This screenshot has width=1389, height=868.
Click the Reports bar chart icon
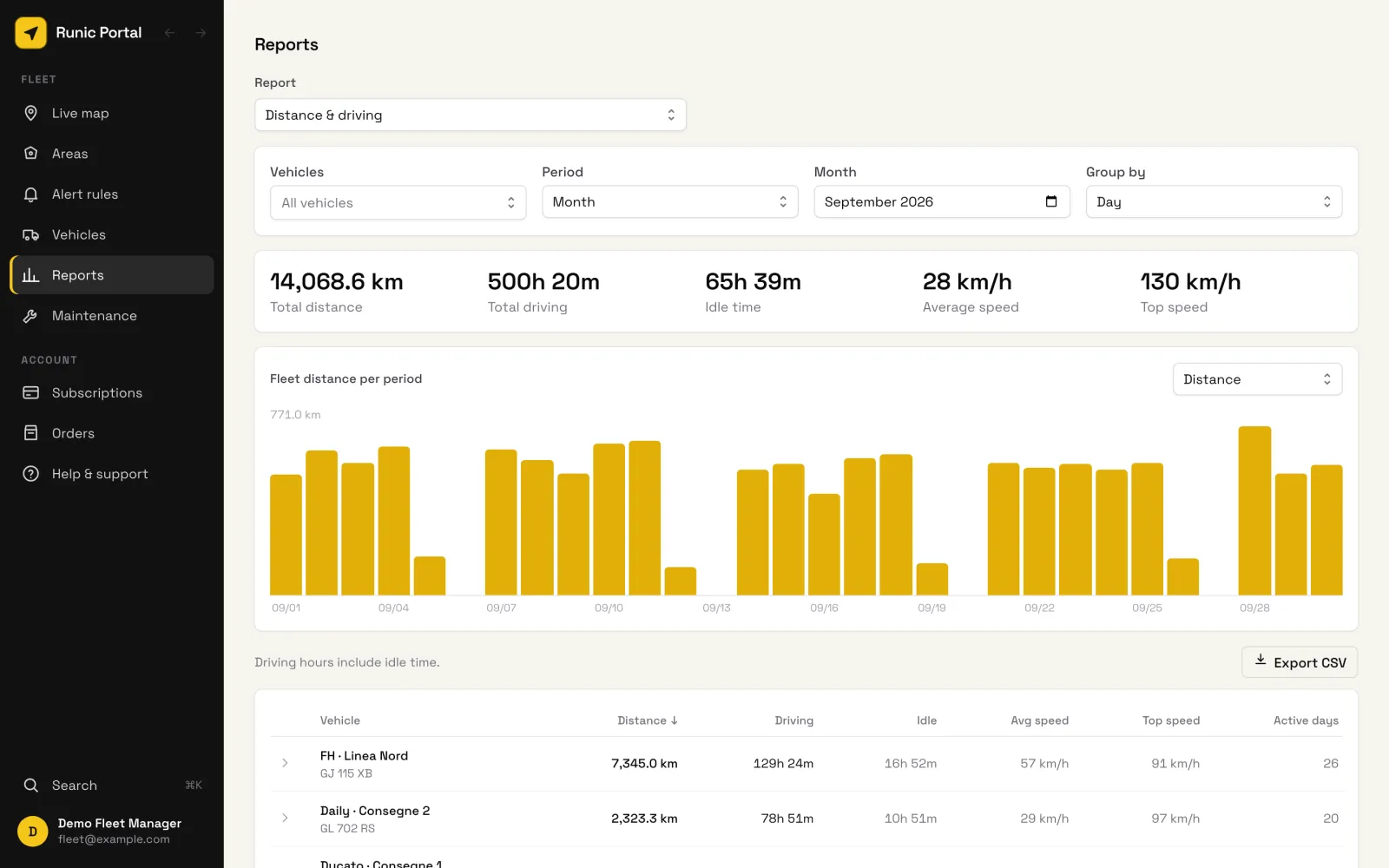pyautogui.click(x=31, y=275)
